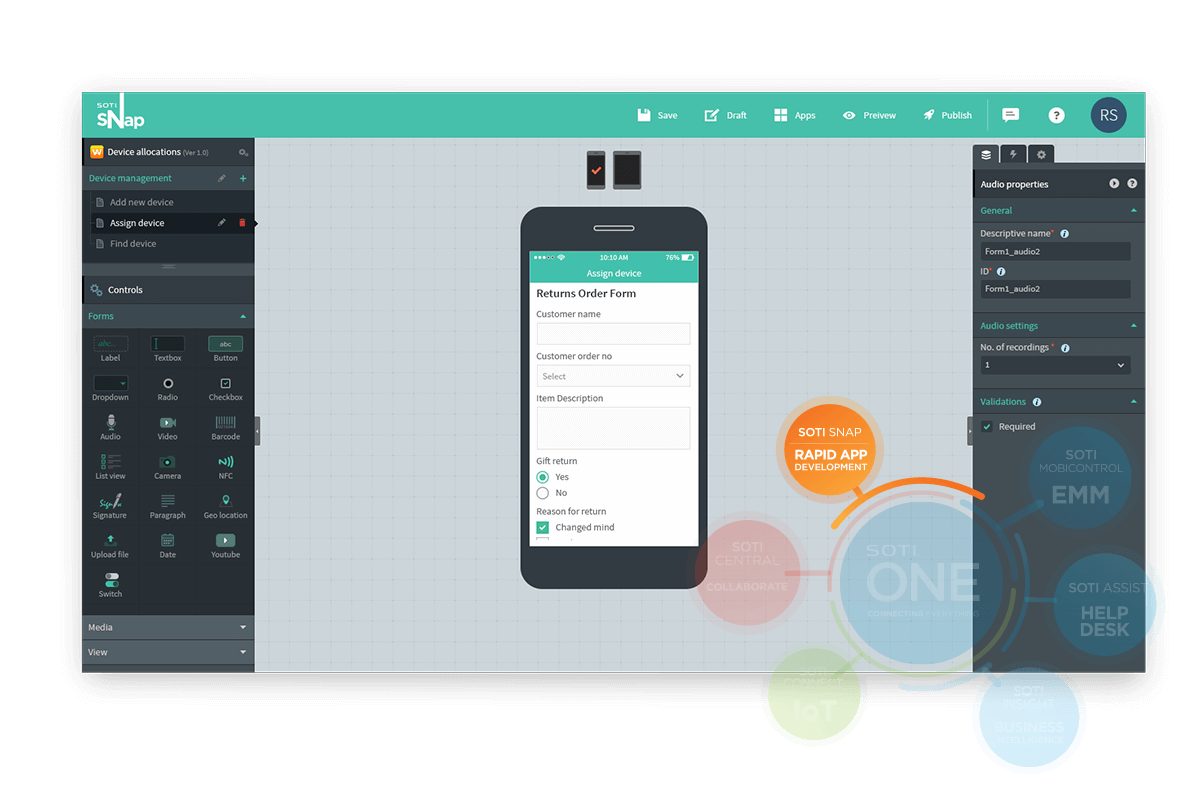Pick the Geo location control
This screenshot has height=800, width=1200.
click(x=226, y=507)
